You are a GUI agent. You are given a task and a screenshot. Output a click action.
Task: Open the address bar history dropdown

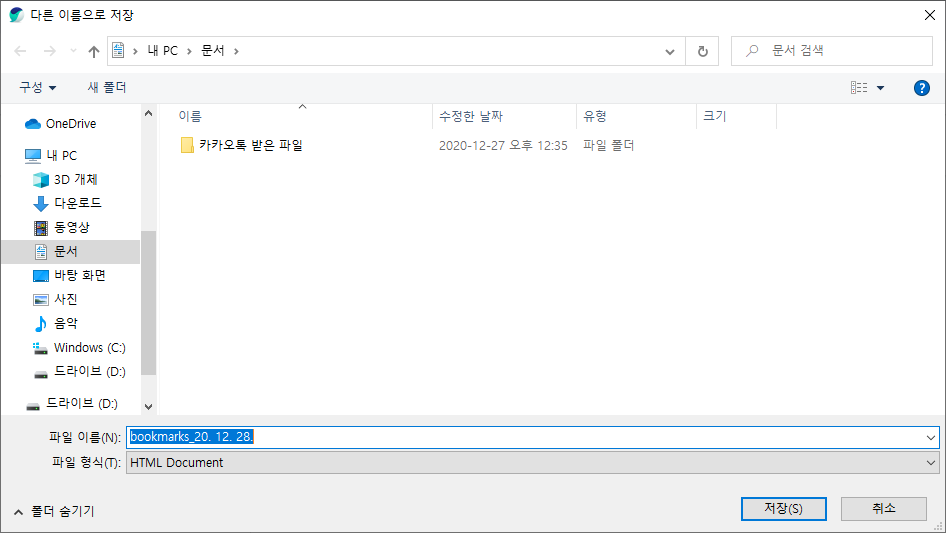670,51
